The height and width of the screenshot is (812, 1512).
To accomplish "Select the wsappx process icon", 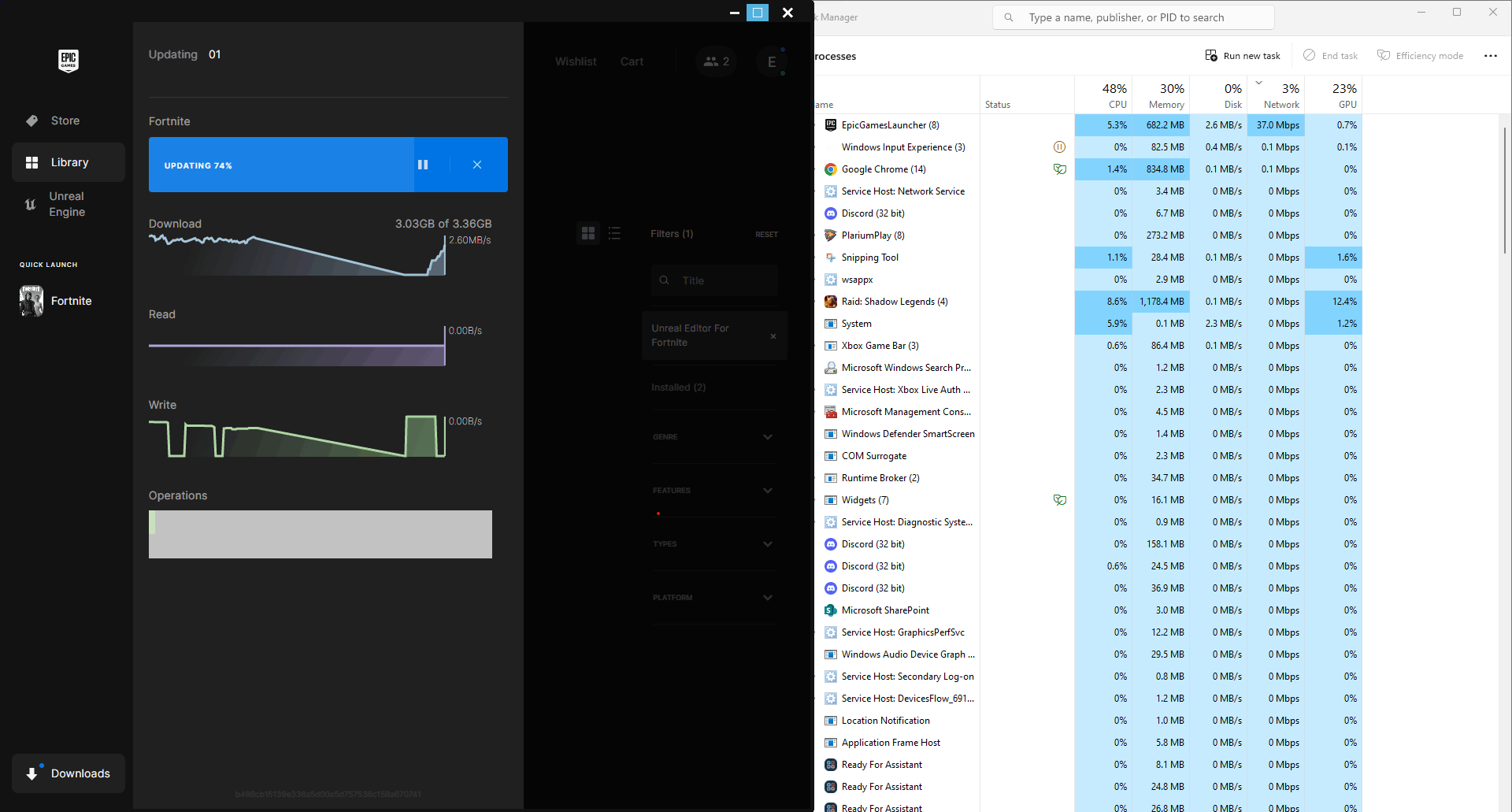I will tap(830, 280).
